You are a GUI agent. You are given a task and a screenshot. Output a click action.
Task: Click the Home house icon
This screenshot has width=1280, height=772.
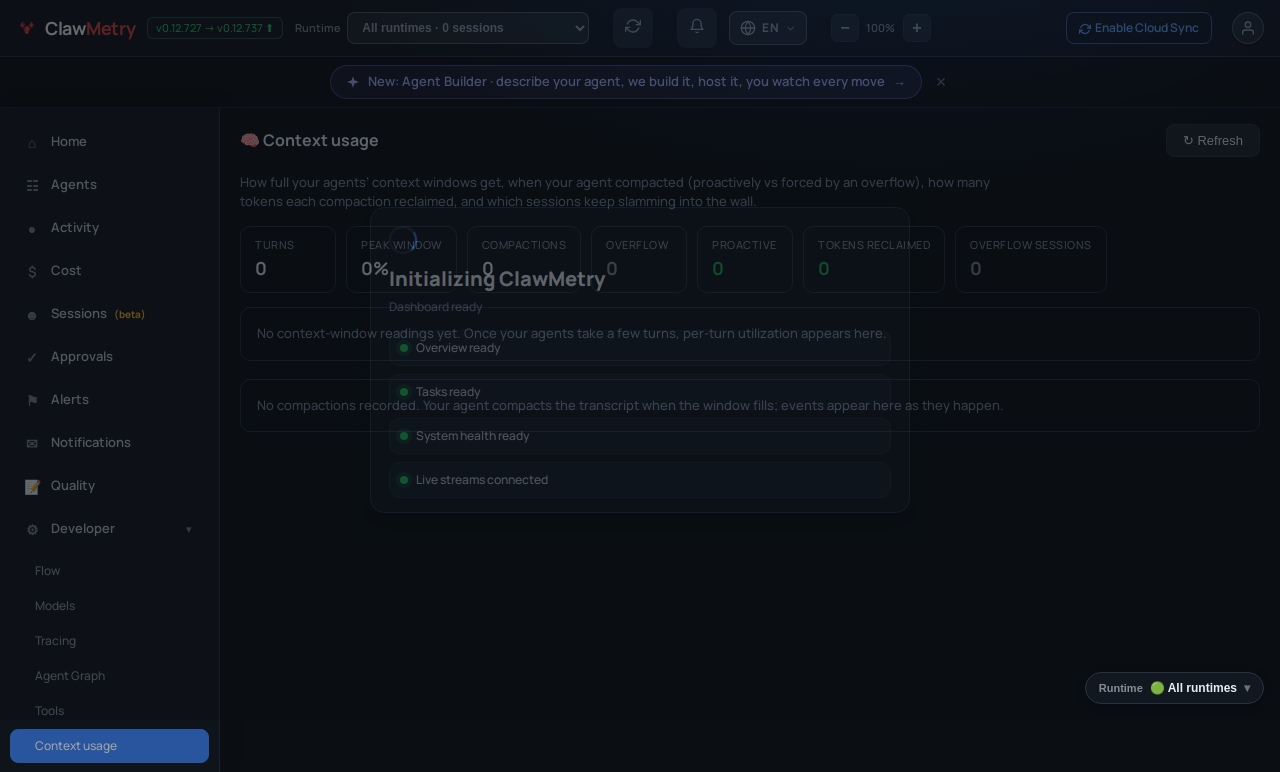click(x=32, y=143)
